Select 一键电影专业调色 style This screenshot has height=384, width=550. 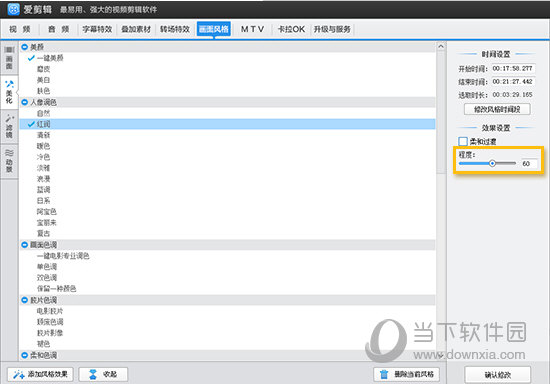[63, 256]
